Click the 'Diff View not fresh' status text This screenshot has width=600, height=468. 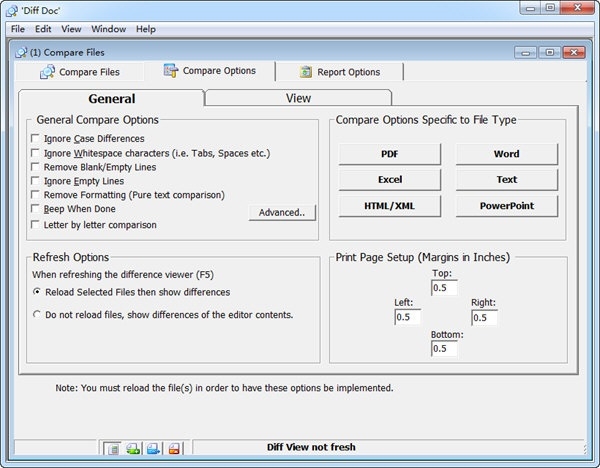pyautogui.click(x=311, y=447)
